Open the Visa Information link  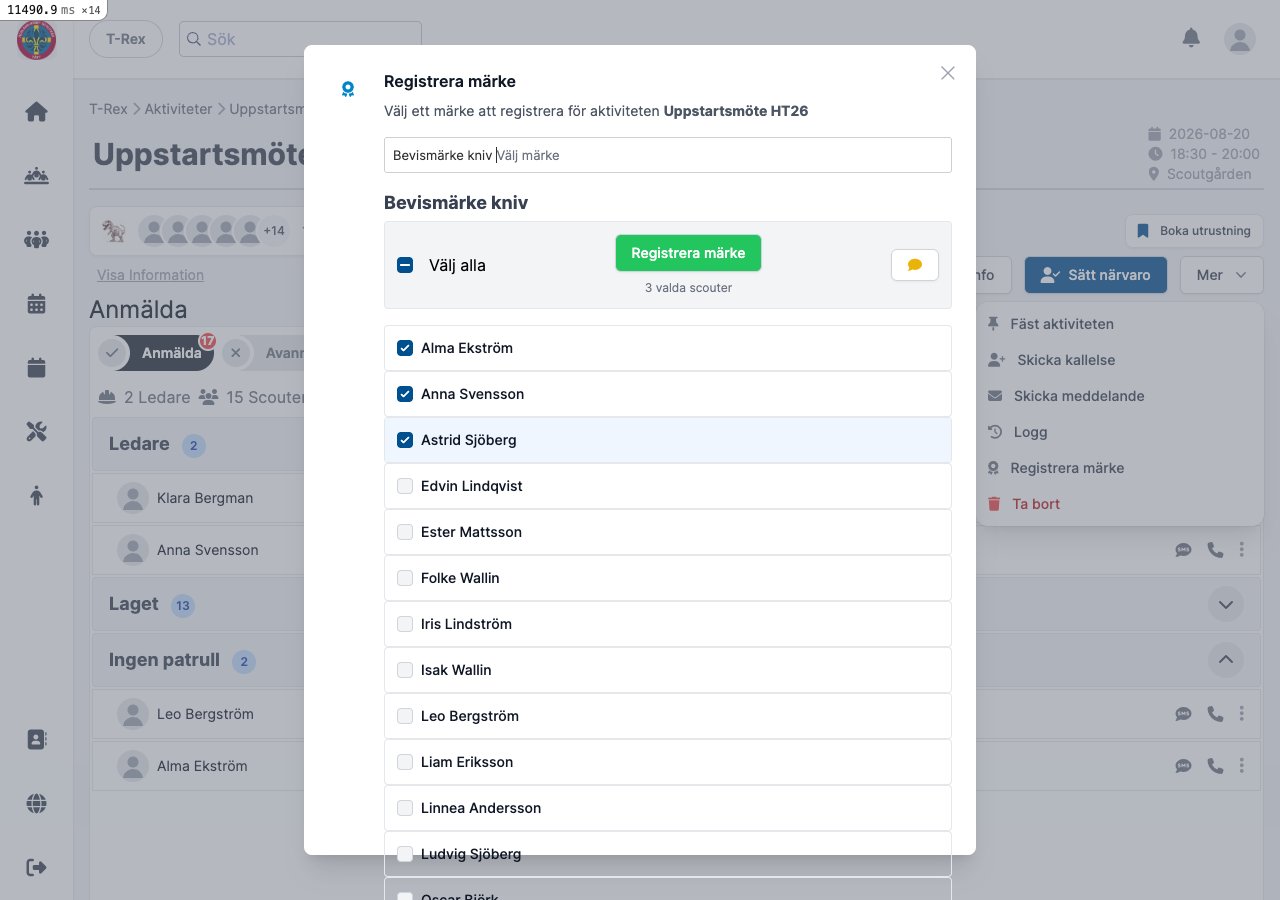(x=150, y=275)
